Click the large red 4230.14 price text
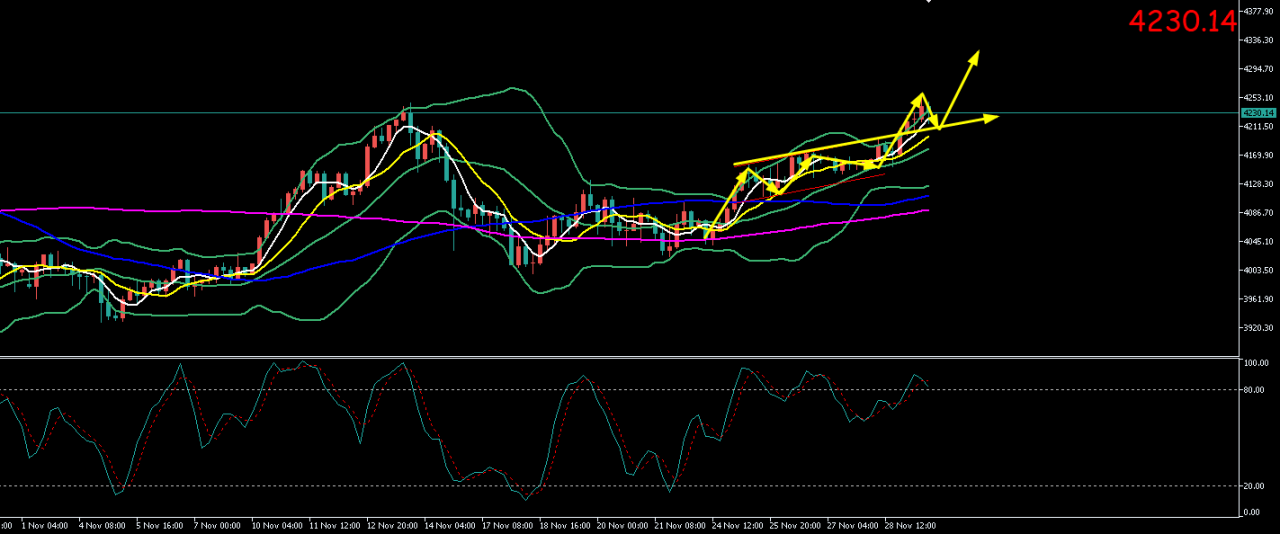1280x534 pixels. [1182, 21]
